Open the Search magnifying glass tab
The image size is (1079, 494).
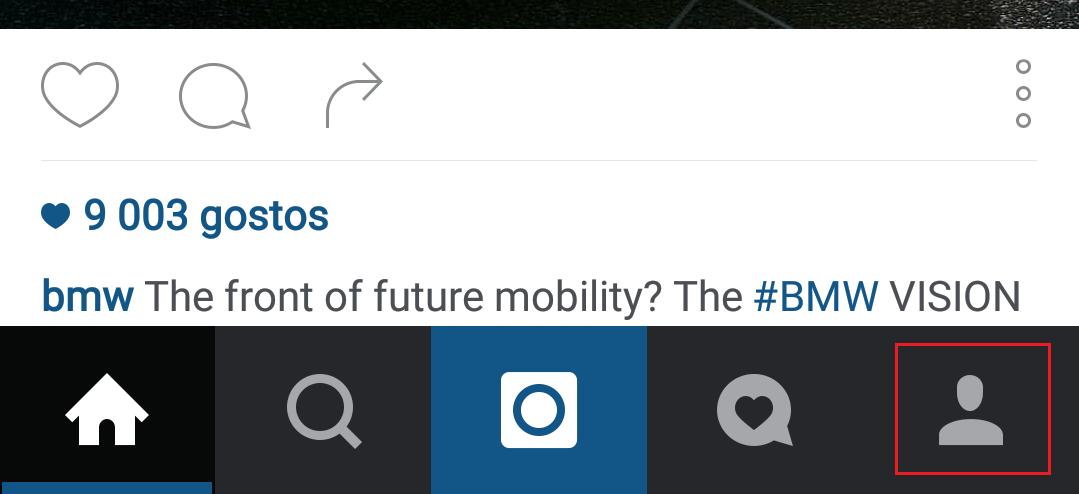(323, 410)
